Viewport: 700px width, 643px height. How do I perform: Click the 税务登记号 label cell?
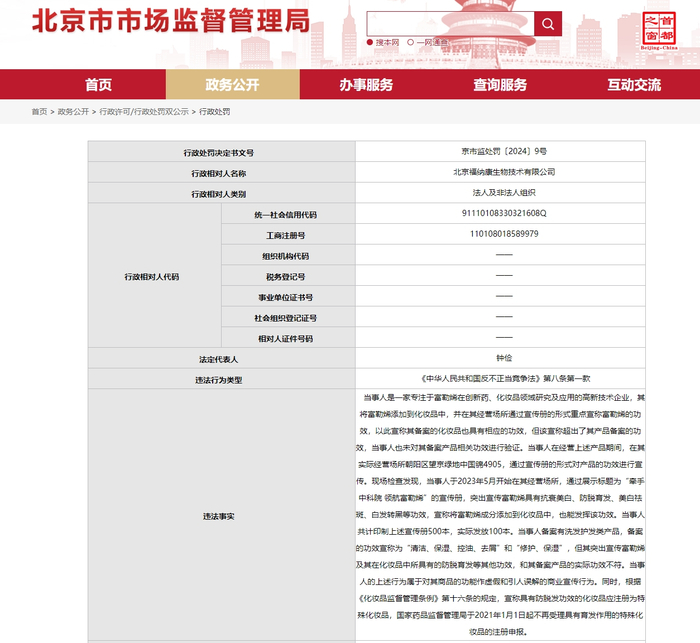[288, 275]
